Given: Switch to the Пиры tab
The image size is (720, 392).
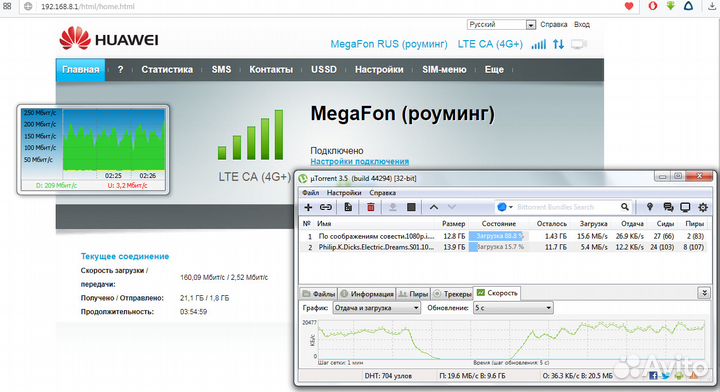Looking at the screenshot, I should pos(413,294).
